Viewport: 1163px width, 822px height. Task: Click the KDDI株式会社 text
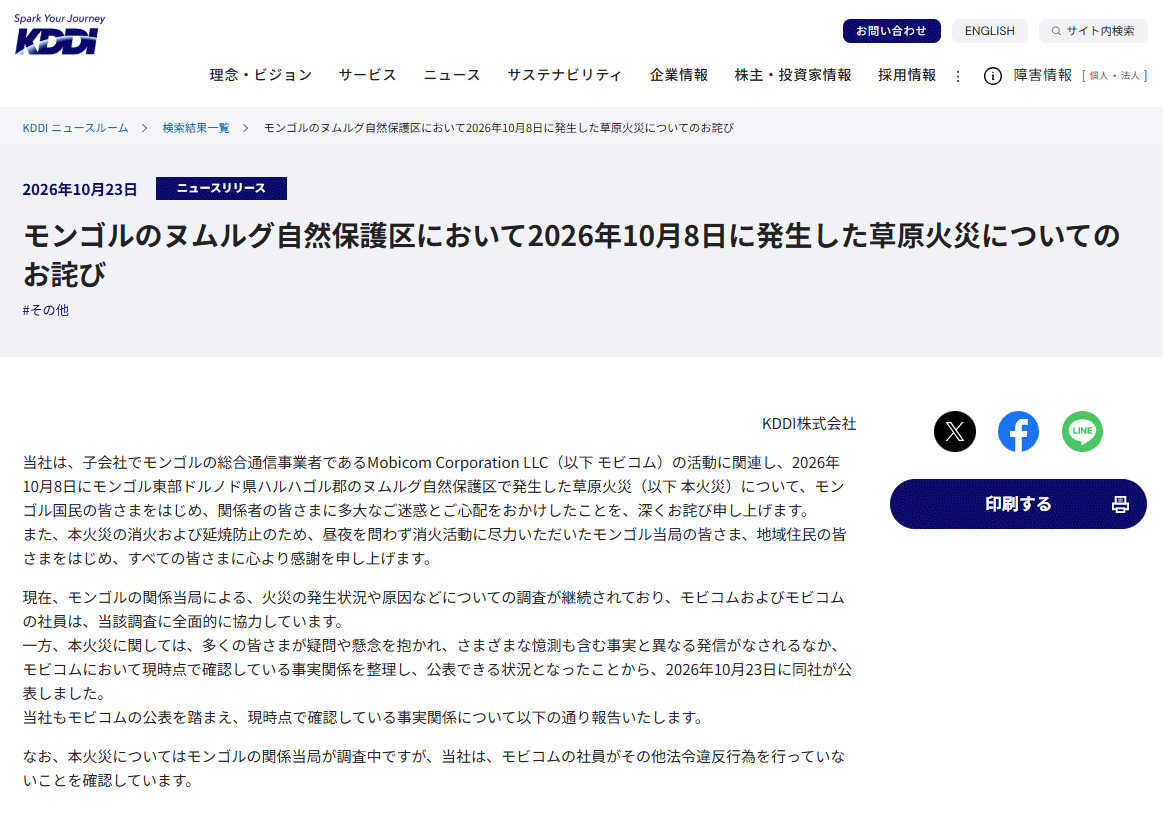(808, 424)
